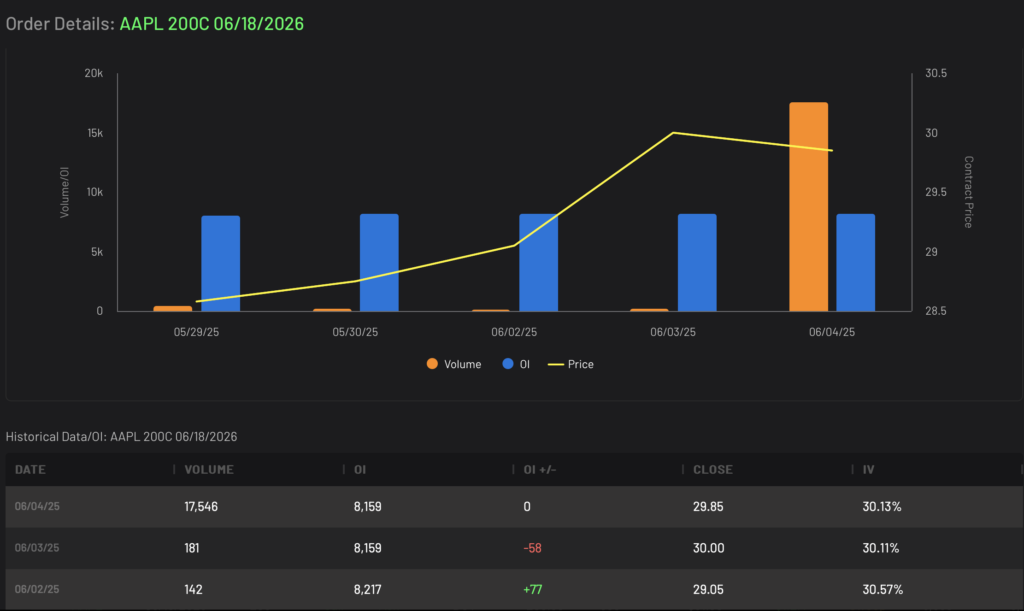Screen dimensions: 1024x611
Task: Click IV value 30.13%
Action: pyautogui.click(x=882, y=507)
